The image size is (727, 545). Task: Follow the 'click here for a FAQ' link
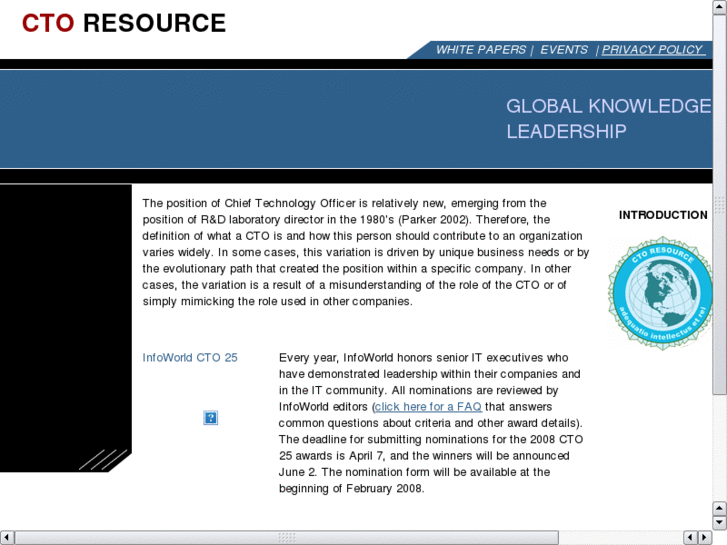[x=428, y=407]
